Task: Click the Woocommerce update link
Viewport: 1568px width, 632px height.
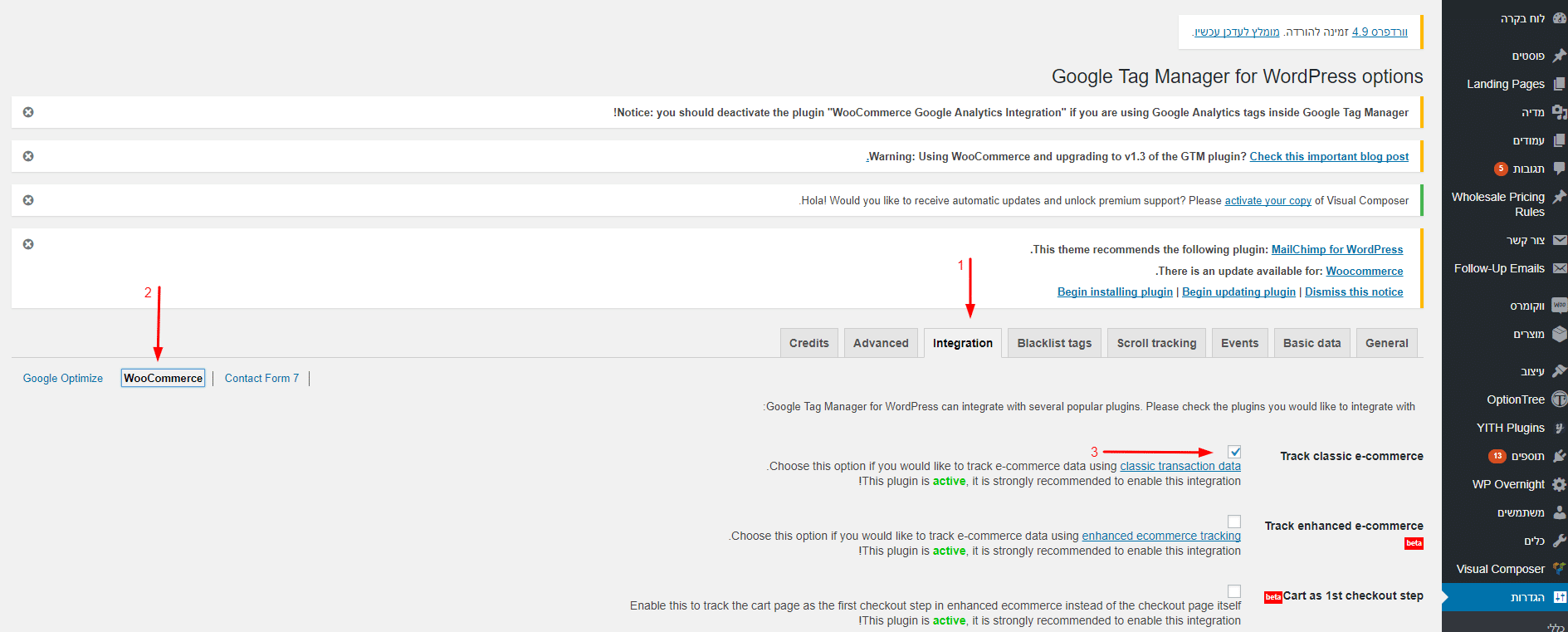Action: tap(1365, 271)
